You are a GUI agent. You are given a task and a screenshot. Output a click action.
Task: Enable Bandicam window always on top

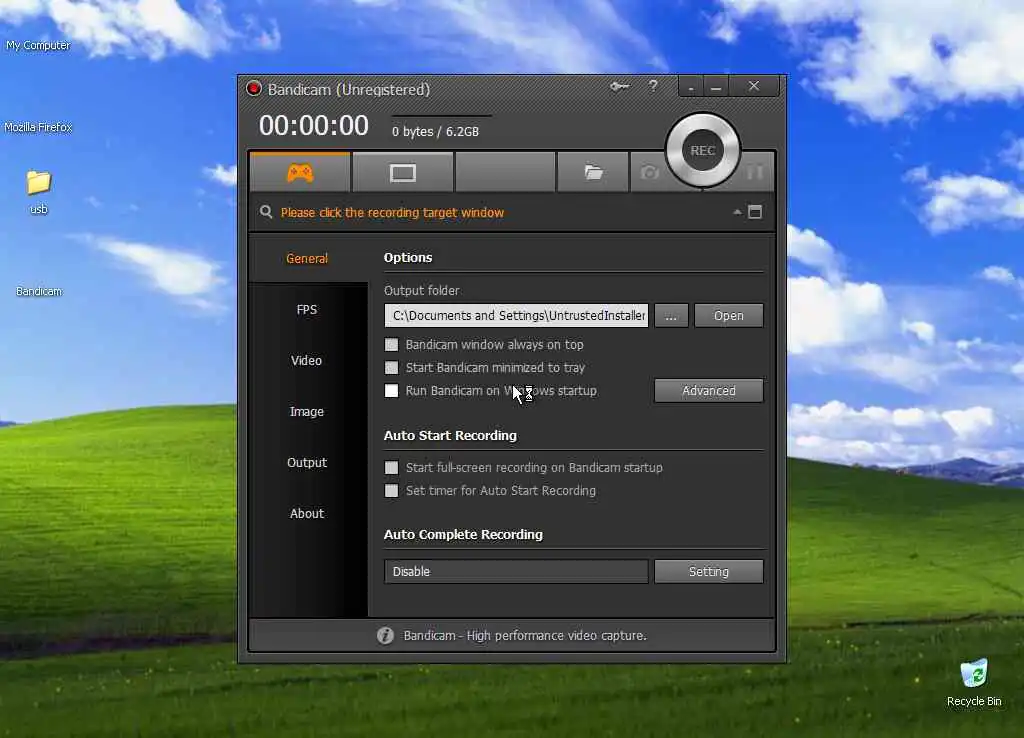pyautogui.click(x=391, y=344)
